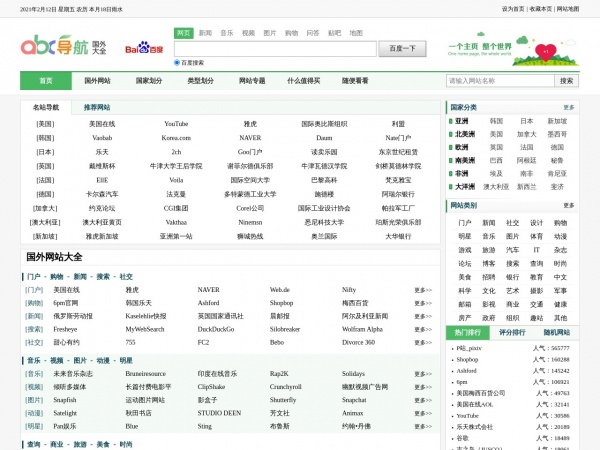The image size is (600, 450).
Task: Click 更多 in the 国家分类 header
Action: point(569,108)
